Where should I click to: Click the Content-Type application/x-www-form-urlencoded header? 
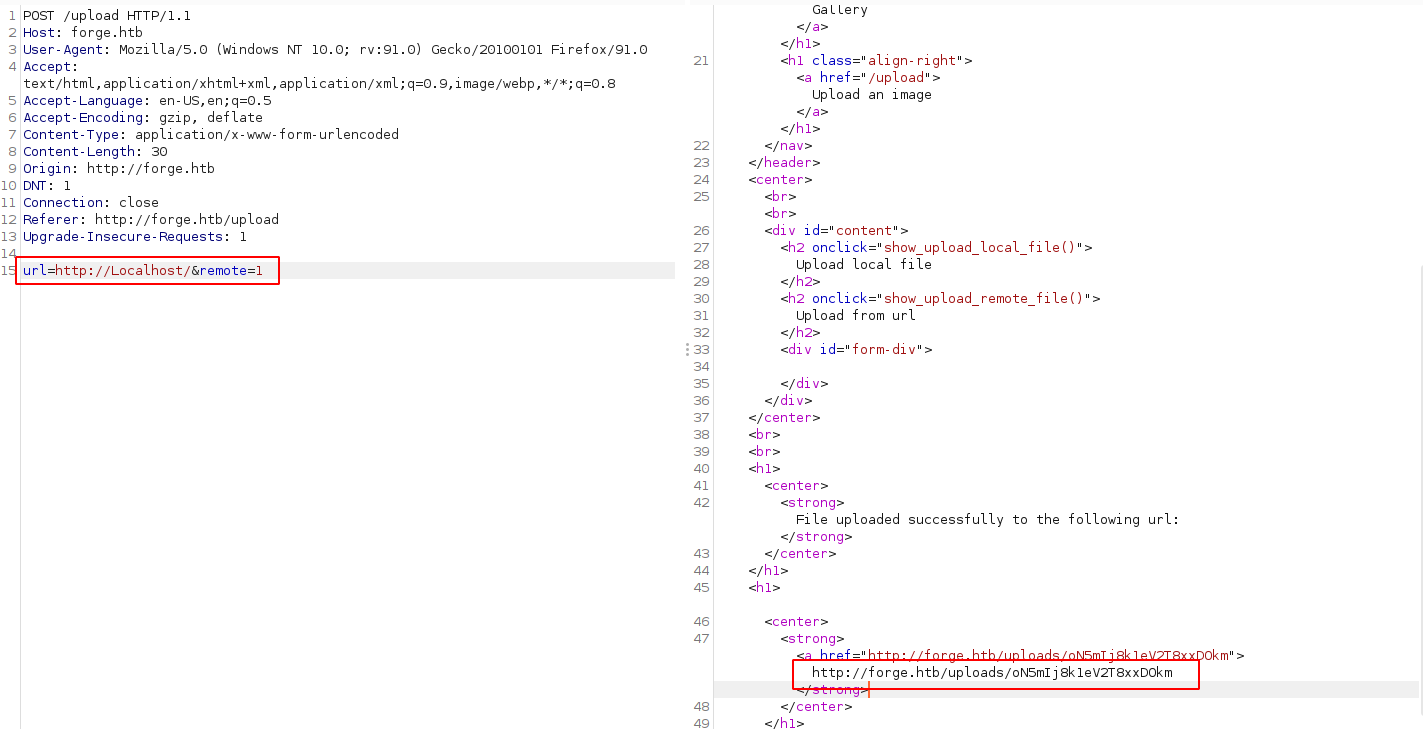point(211,135)
